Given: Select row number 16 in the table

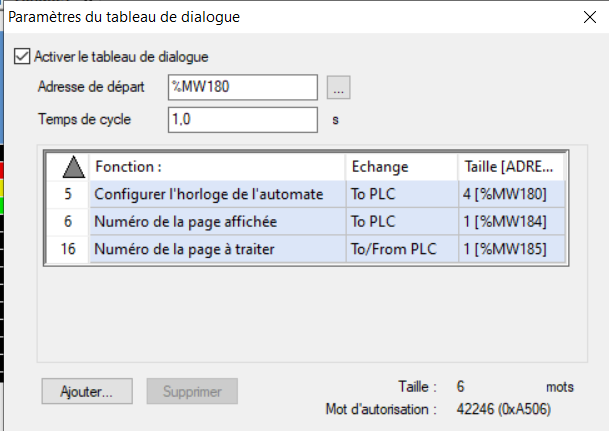Looking at the screenshot, I should (x=68, y=249).
